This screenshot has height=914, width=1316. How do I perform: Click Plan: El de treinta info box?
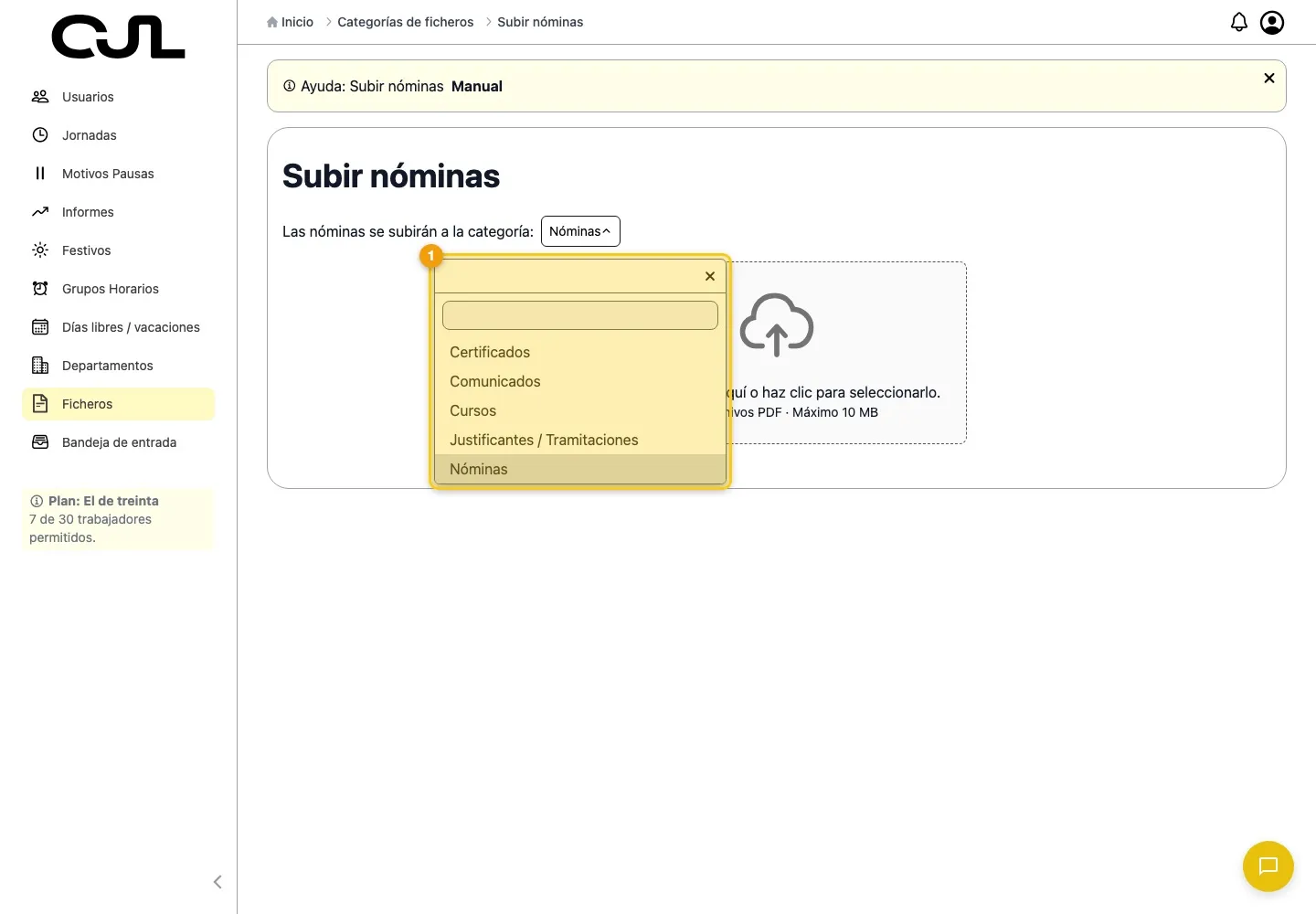click(118, 519)
